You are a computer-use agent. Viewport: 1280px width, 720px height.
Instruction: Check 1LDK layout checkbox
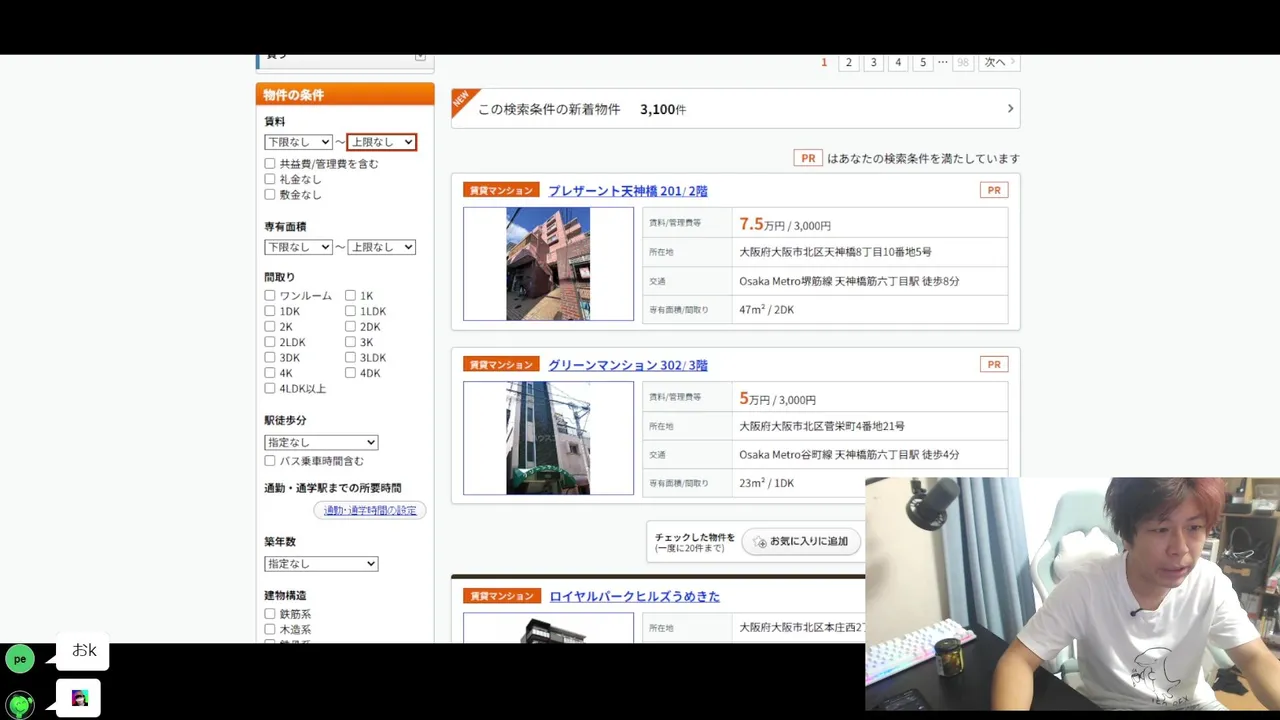[x=350, y=311]
